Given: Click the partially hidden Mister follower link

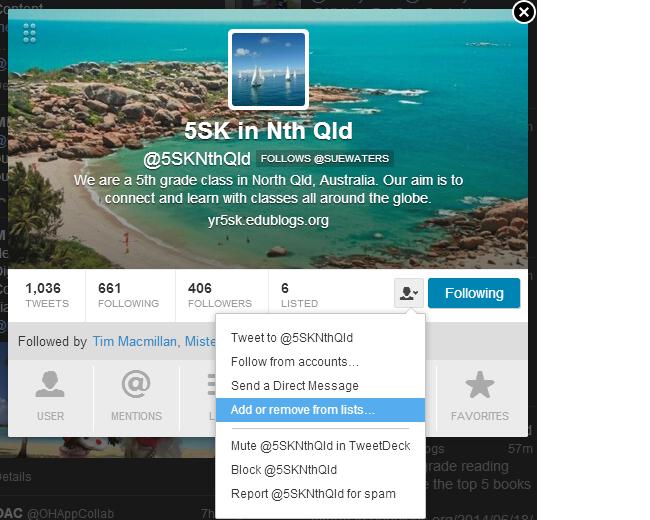Looking at the screenshot, I should [x=200, y=341].
